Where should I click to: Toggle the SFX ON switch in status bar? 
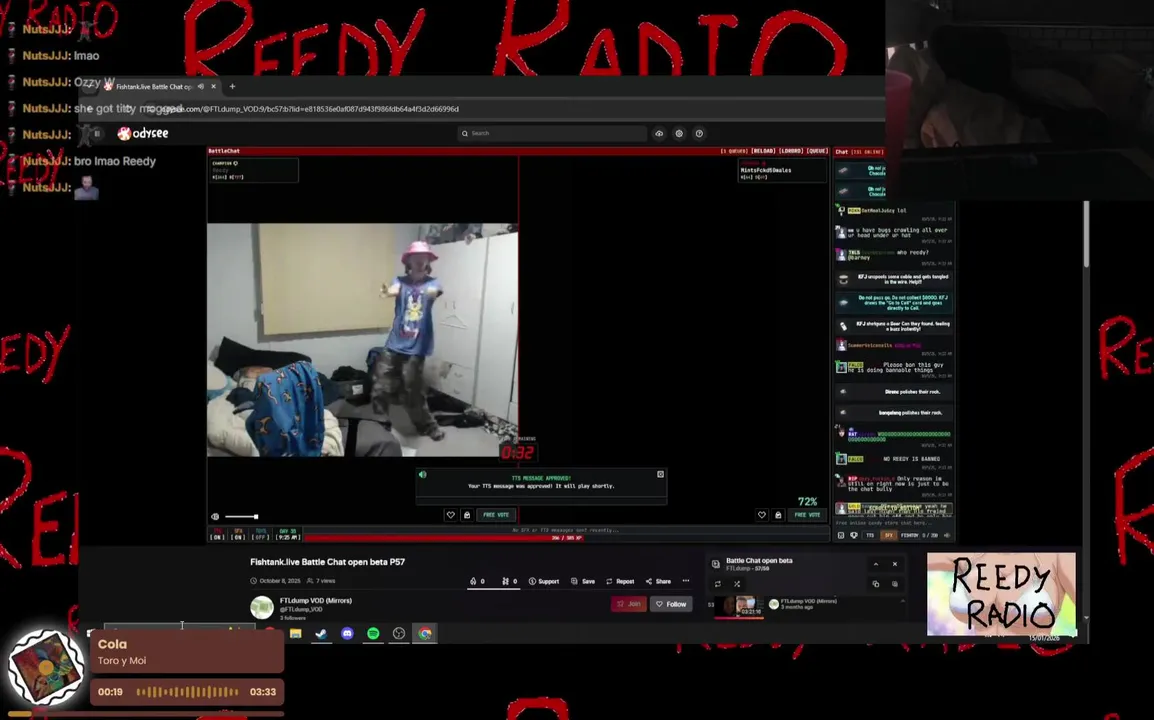point(238,534)
